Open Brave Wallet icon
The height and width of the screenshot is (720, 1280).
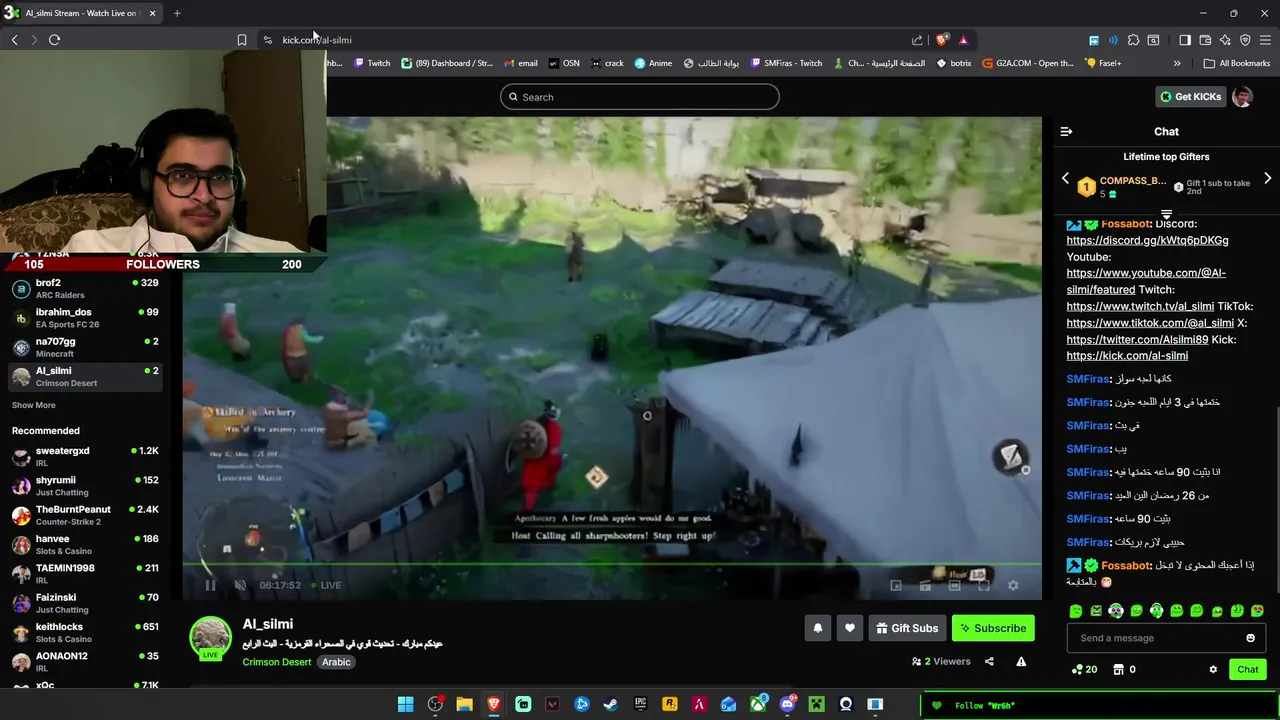point(1205,40)
